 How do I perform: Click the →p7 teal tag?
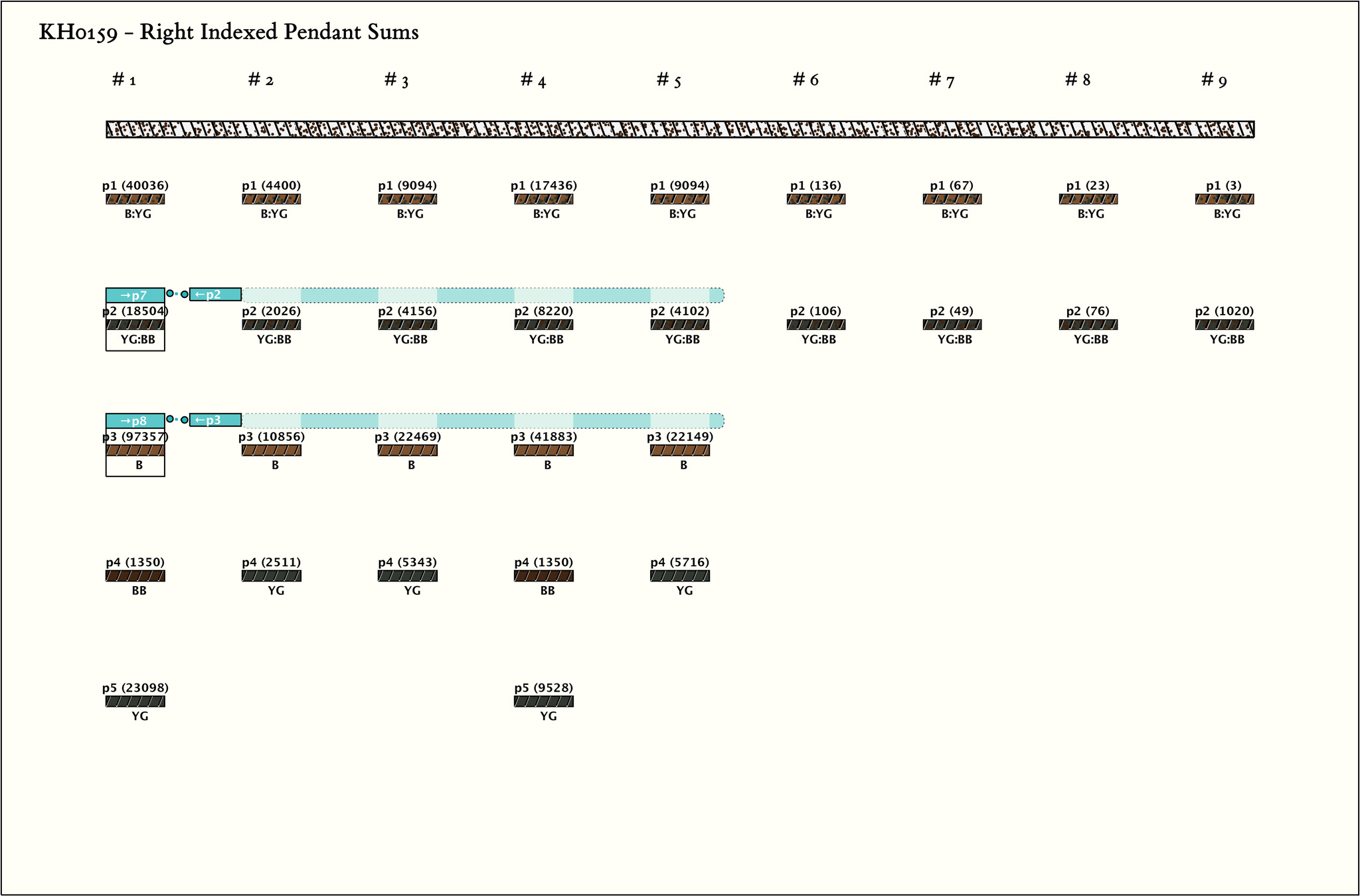pos(135,295)
